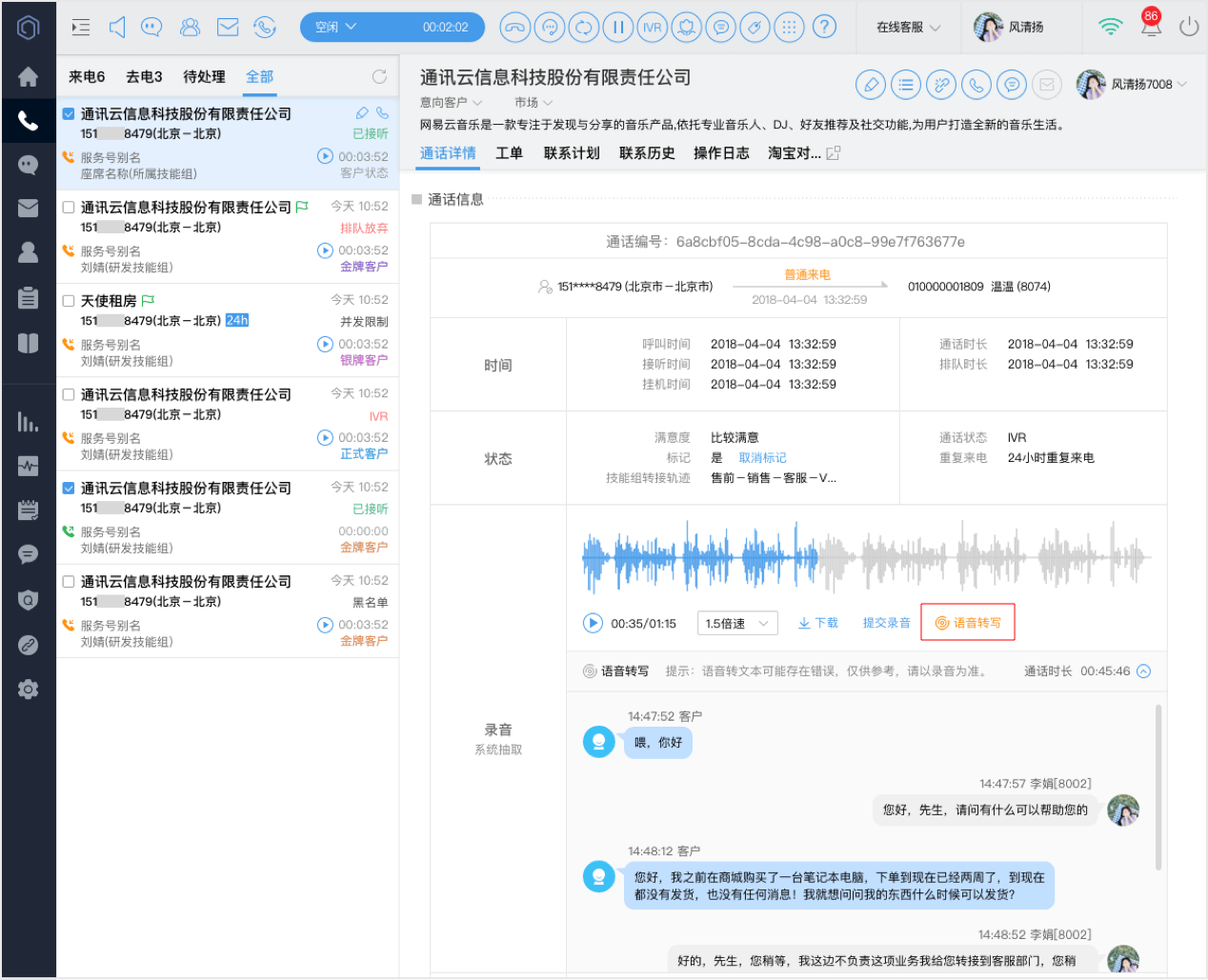Uncheck the first call record checkbox
The width and height of the screenshot is (1208, 980).
click(x=69, y=114)
